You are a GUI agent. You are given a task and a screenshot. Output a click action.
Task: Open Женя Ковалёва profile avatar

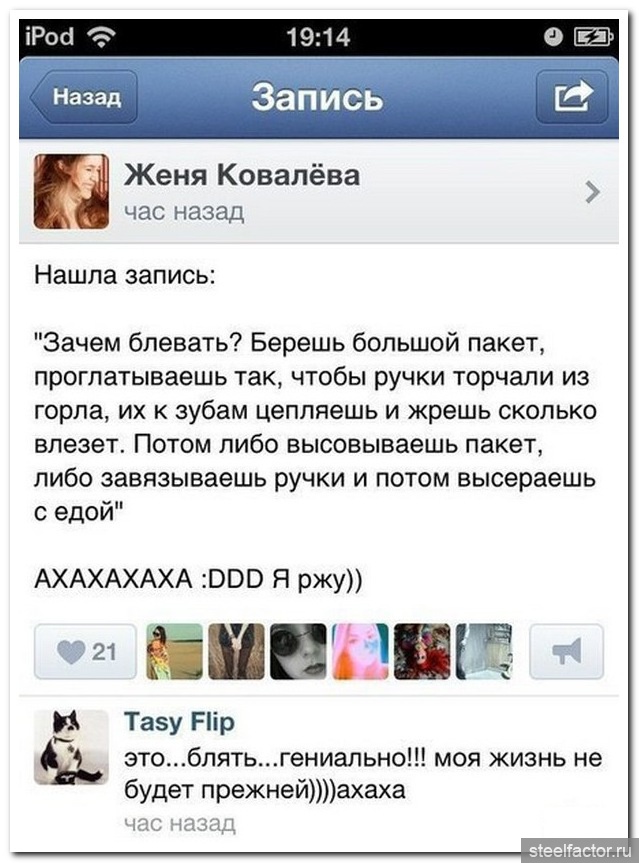71,192
